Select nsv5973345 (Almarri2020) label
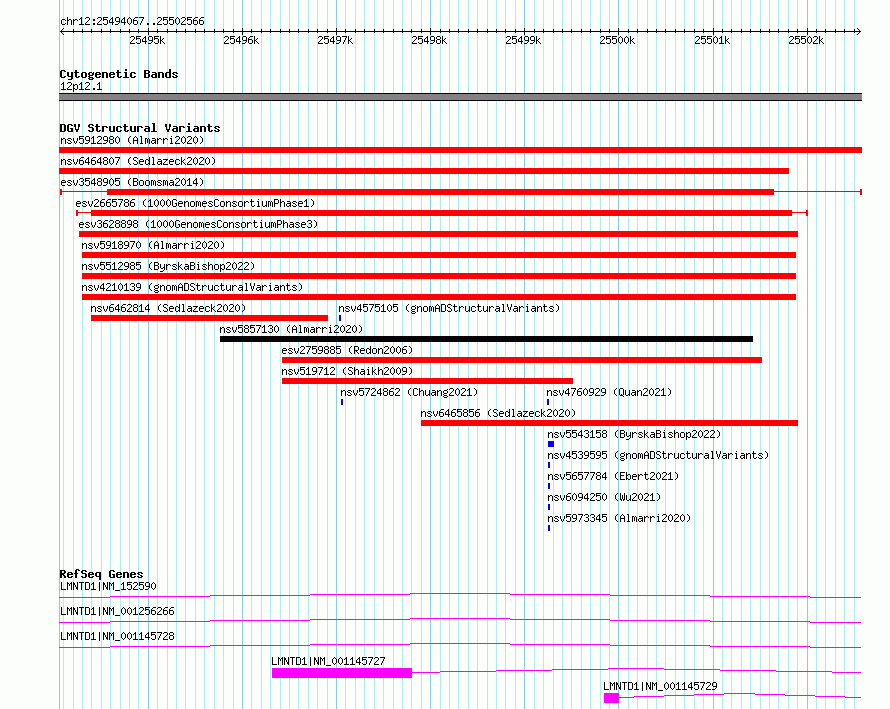 (619, 518)
